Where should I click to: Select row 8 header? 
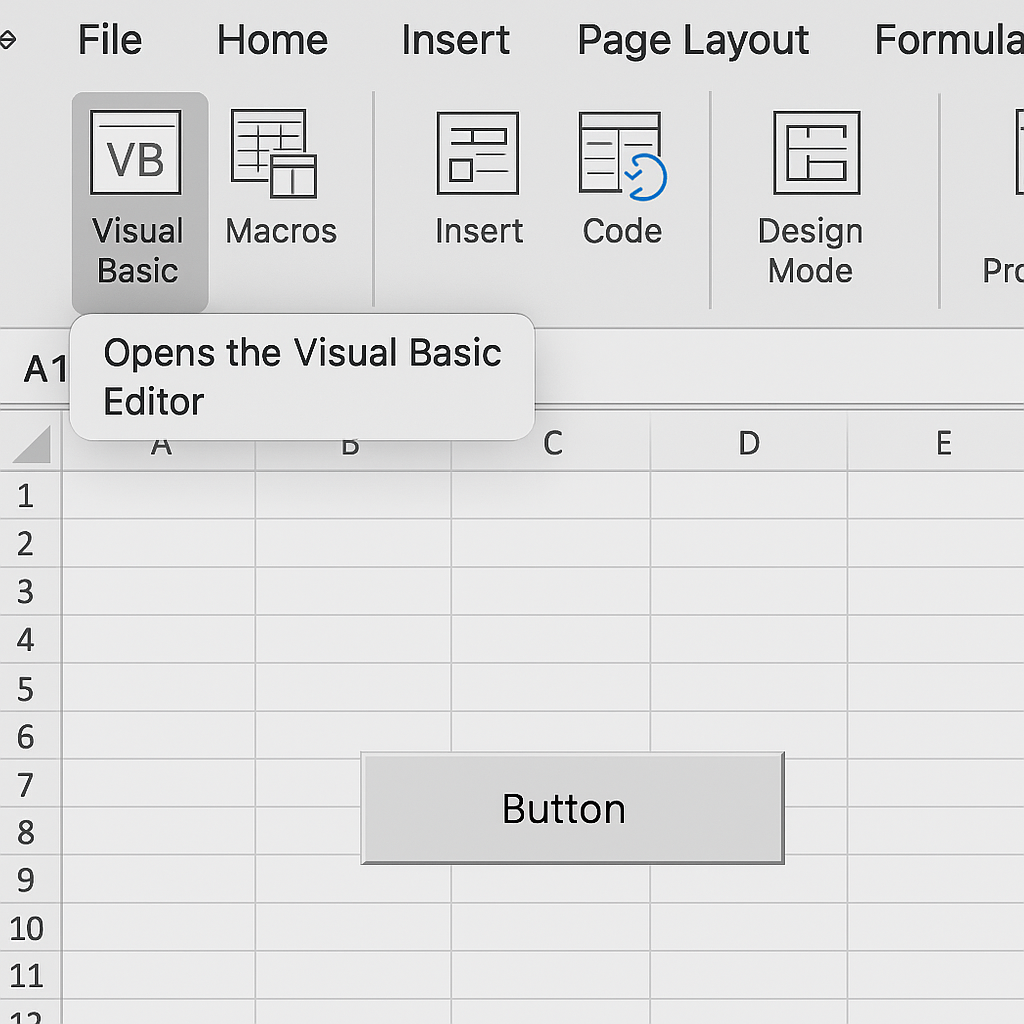(30, 831)
